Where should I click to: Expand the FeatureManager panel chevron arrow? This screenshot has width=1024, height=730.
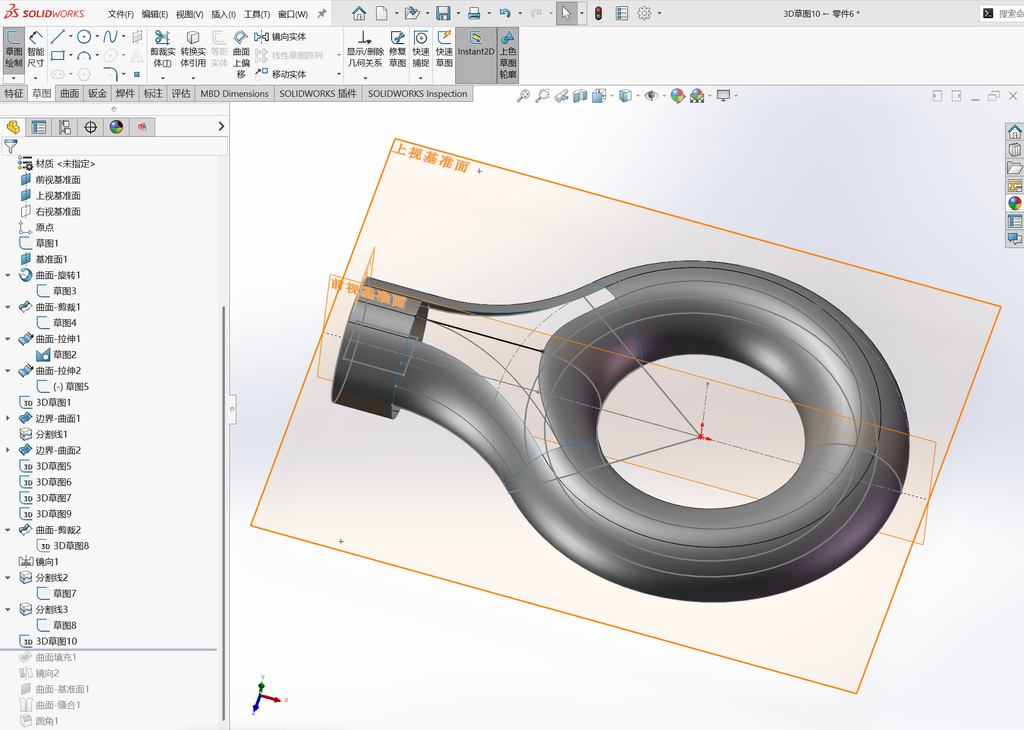(221, 127)
